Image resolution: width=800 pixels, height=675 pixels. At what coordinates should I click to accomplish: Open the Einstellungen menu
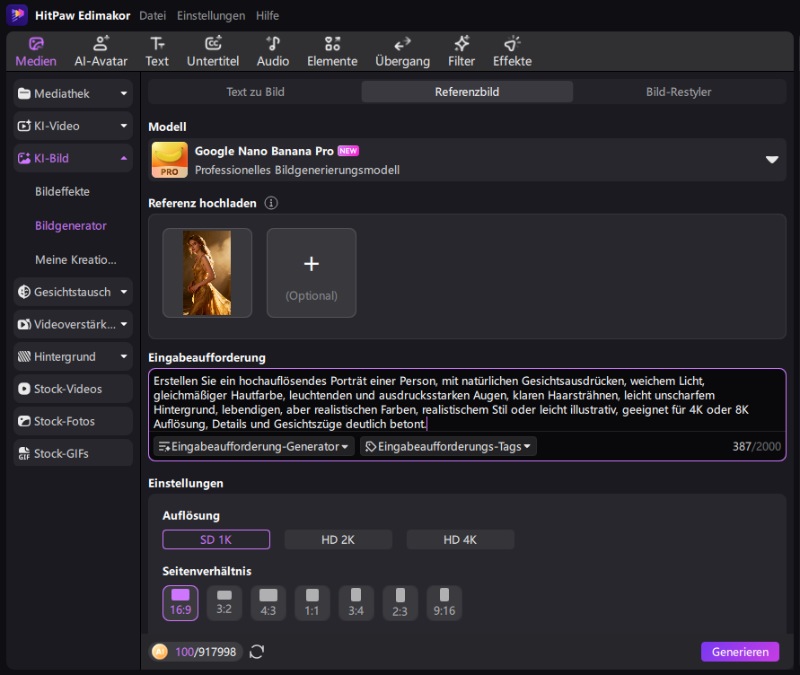point(210,16)
